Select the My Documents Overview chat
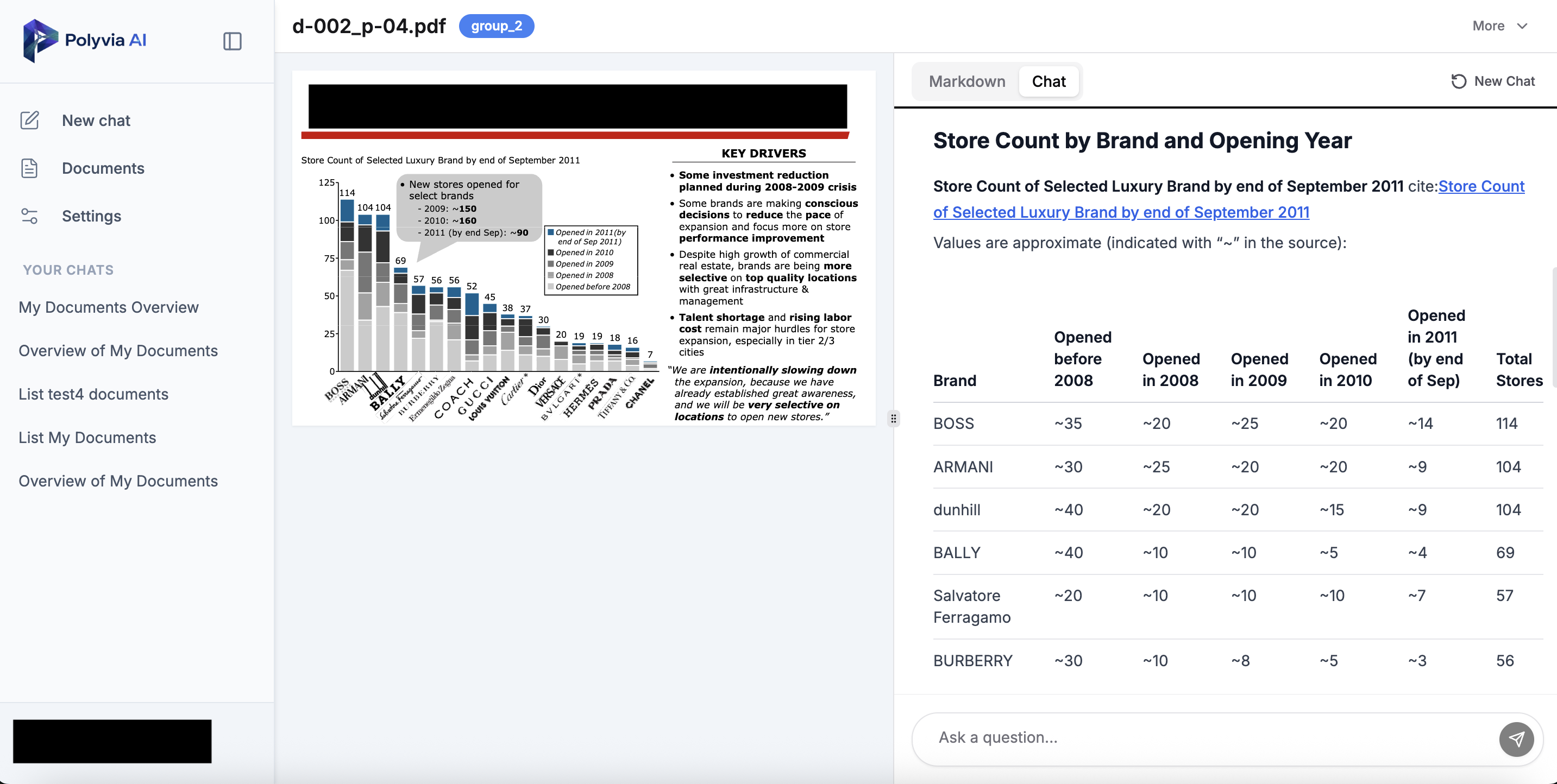The height and width of the screenshot is (784, 1557). click(x=108, y=307)
